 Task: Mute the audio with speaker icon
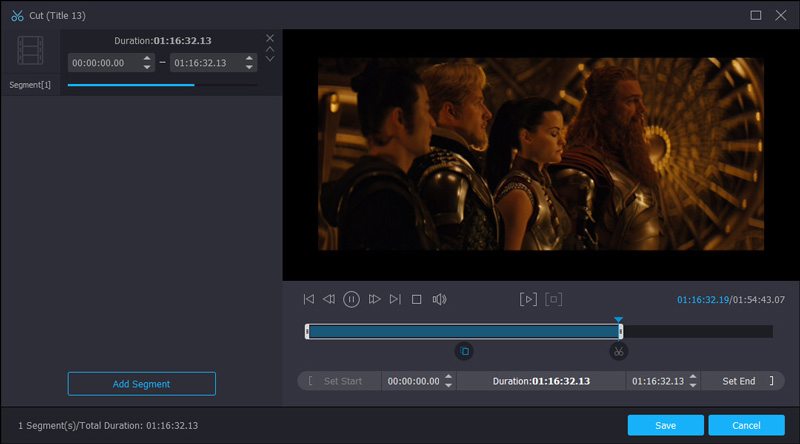tap(439, 299)
